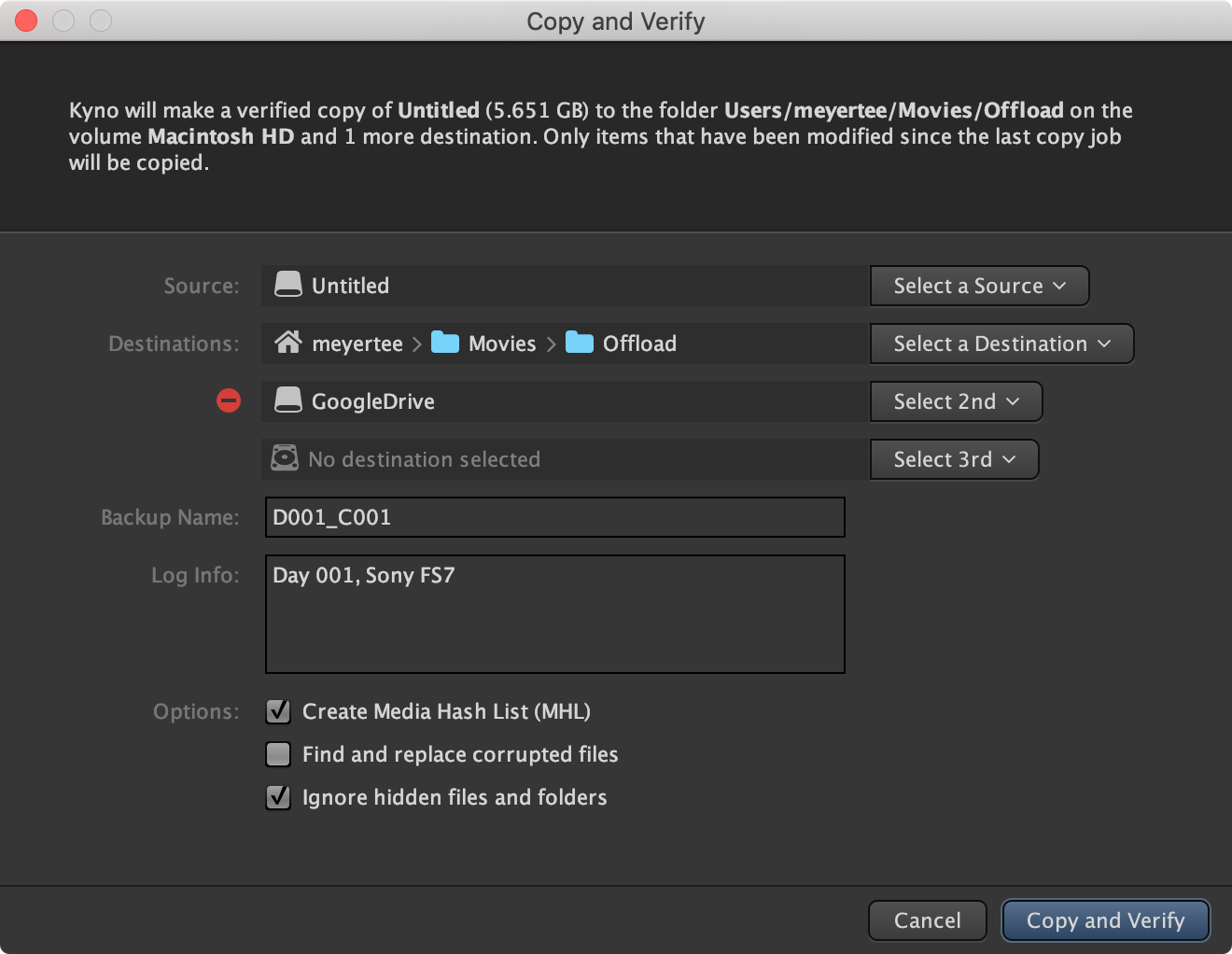Enable Find and replace corrupted files
The height and width of the screenshot is (954, 1232).
pyautogui.click(x=278, y=754)
